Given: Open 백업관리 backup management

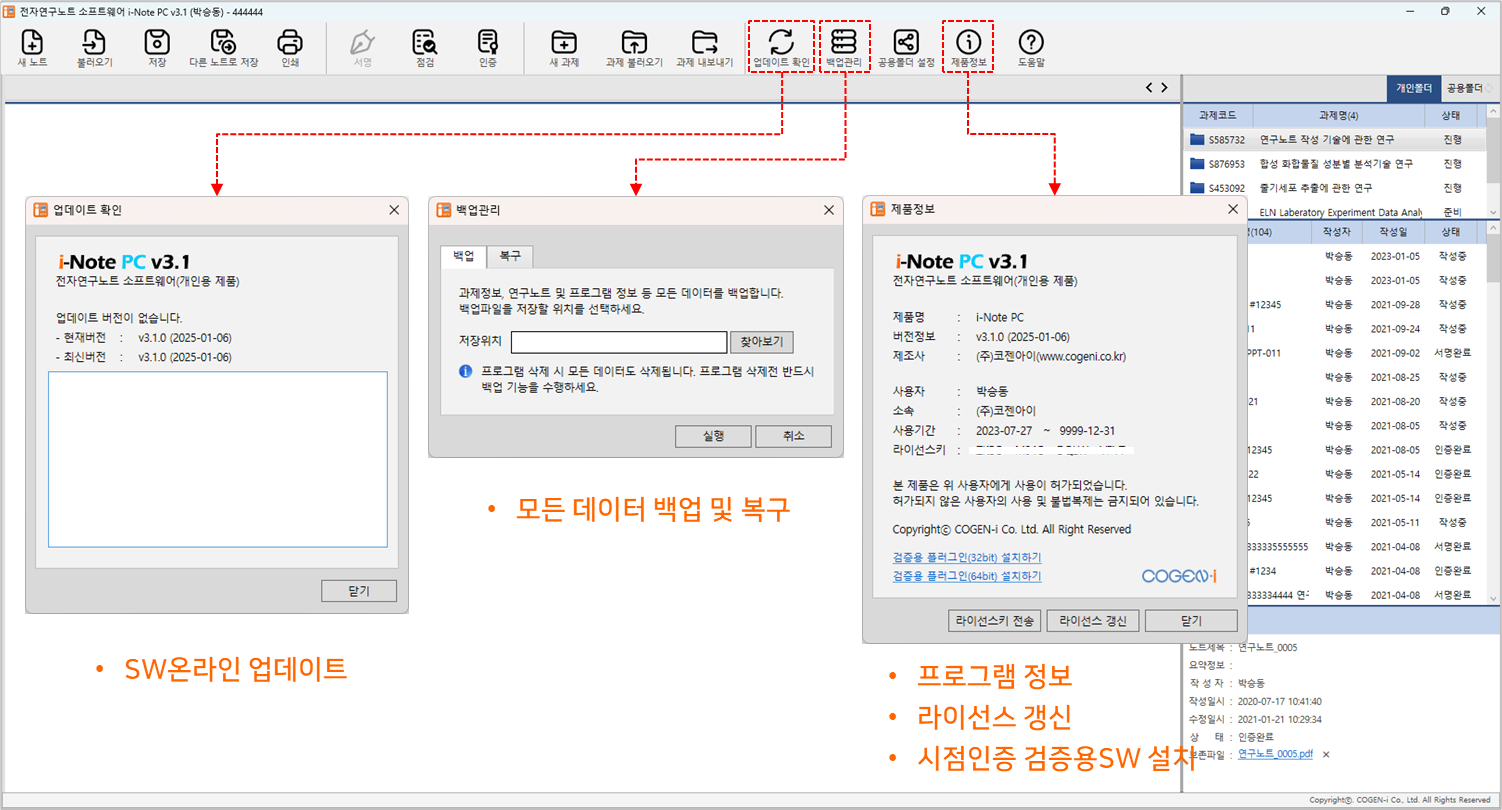Looking at the screenshot, I should 844,48.
